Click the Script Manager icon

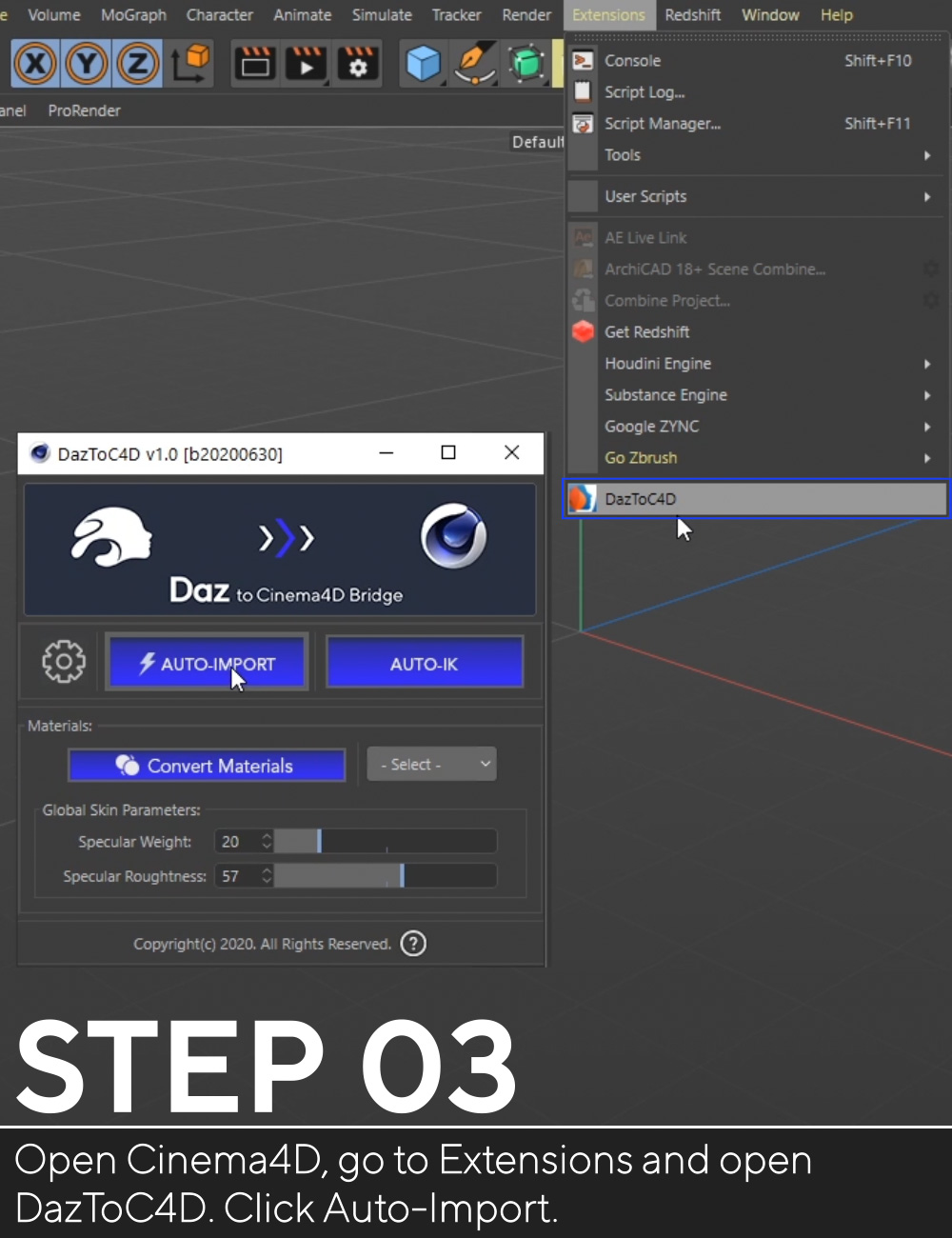(x=583, y=124)
